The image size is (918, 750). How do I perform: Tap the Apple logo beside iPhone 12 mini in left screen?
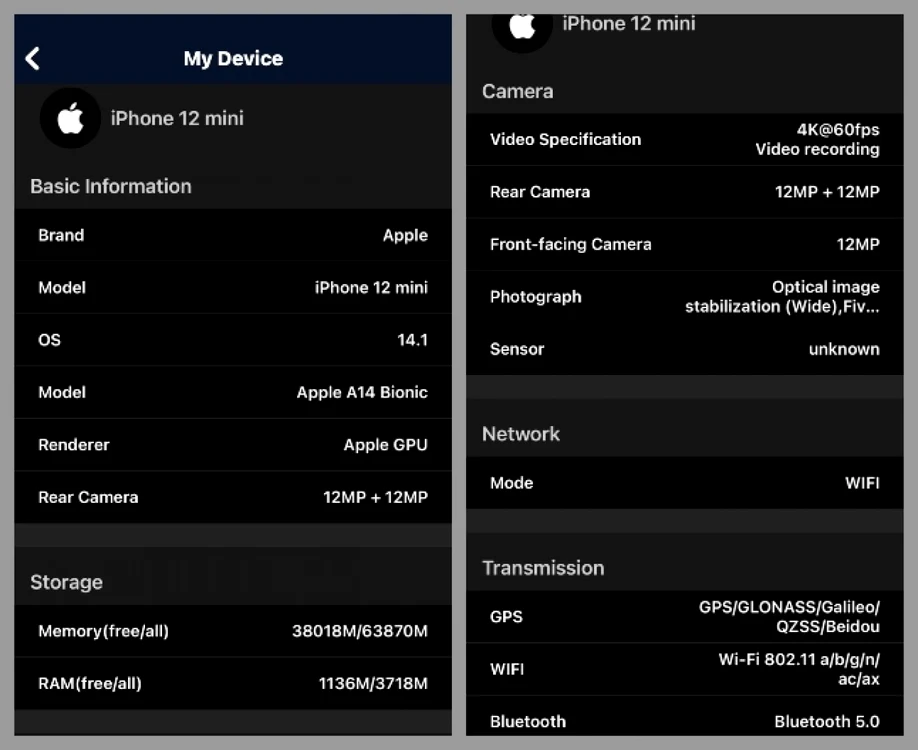click(x=70, y=118)
